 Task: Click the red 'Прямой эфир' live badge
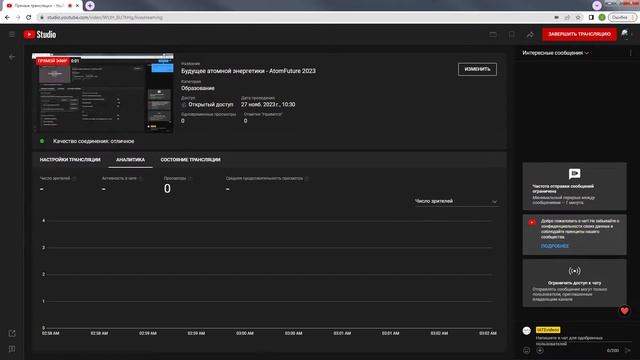tap(53, 61)
